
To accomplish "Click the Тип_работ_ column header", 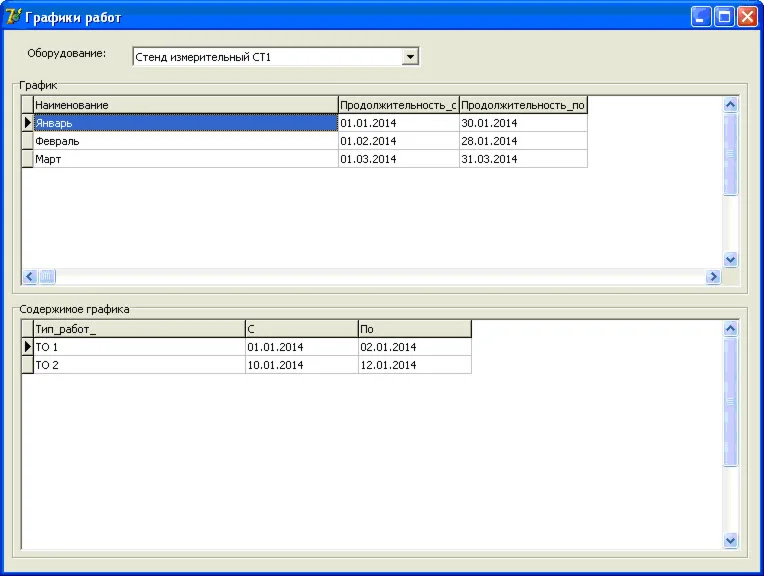I will coord(139,329).
